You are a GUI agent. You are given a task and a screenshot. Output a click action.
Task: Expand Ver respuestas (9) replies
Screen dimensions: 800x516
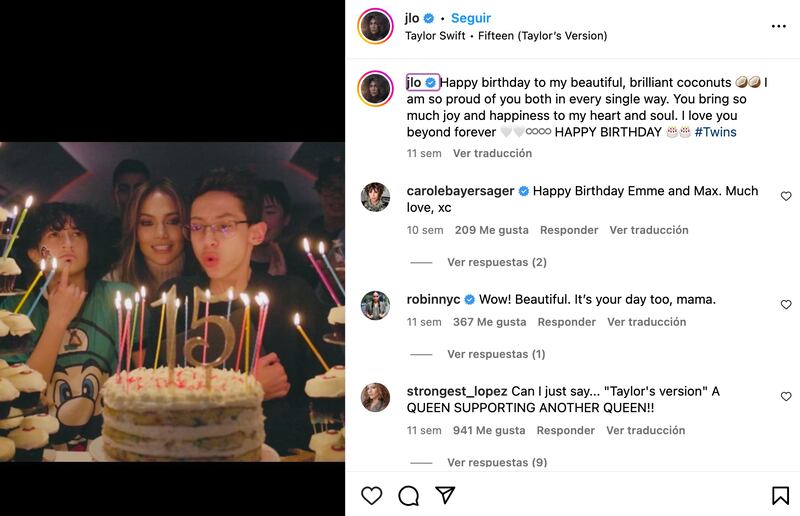pyautogui.click(x=496, y=462)
